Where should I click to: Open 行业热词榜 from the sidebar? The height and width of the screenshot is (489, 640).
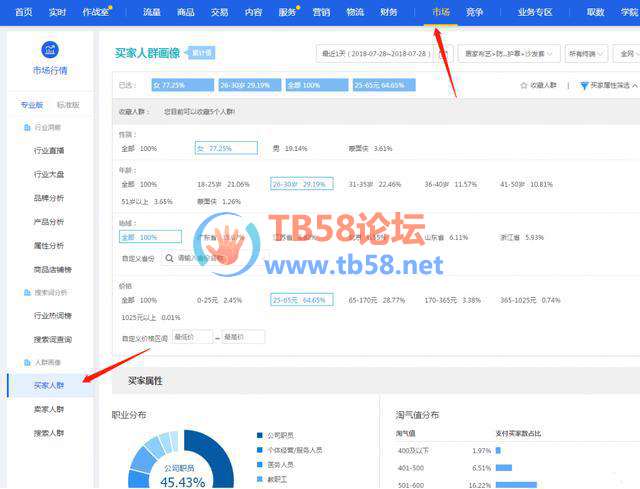49,316
